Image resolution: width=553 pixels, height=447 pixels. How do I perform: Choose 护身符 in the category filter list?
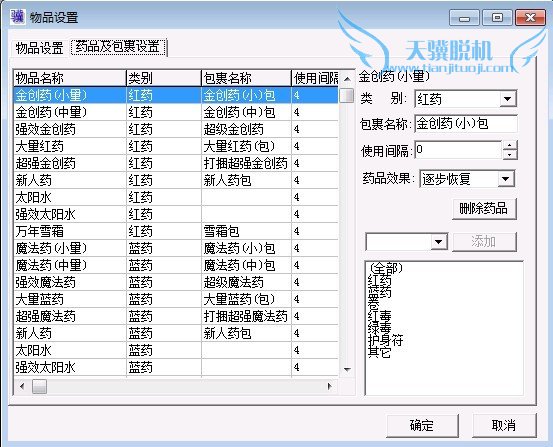pyautogui.click(x=385, y=340)
